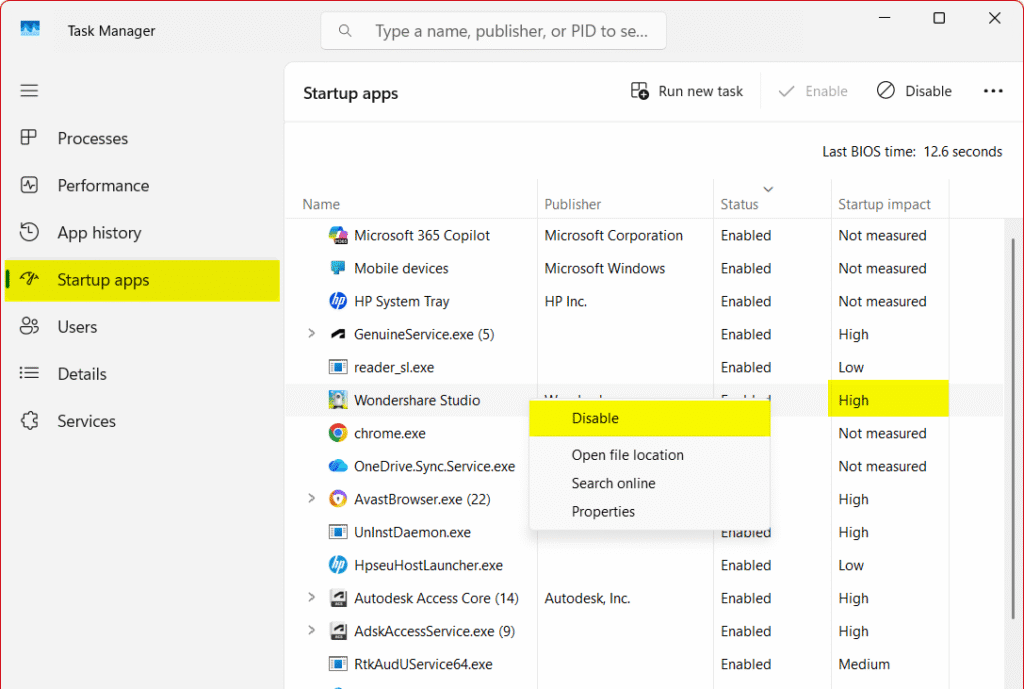Open the Users page
Image resolution: width=1024 pixels, height=689 pixels.
pyautogui.click(x=142, y=326)
